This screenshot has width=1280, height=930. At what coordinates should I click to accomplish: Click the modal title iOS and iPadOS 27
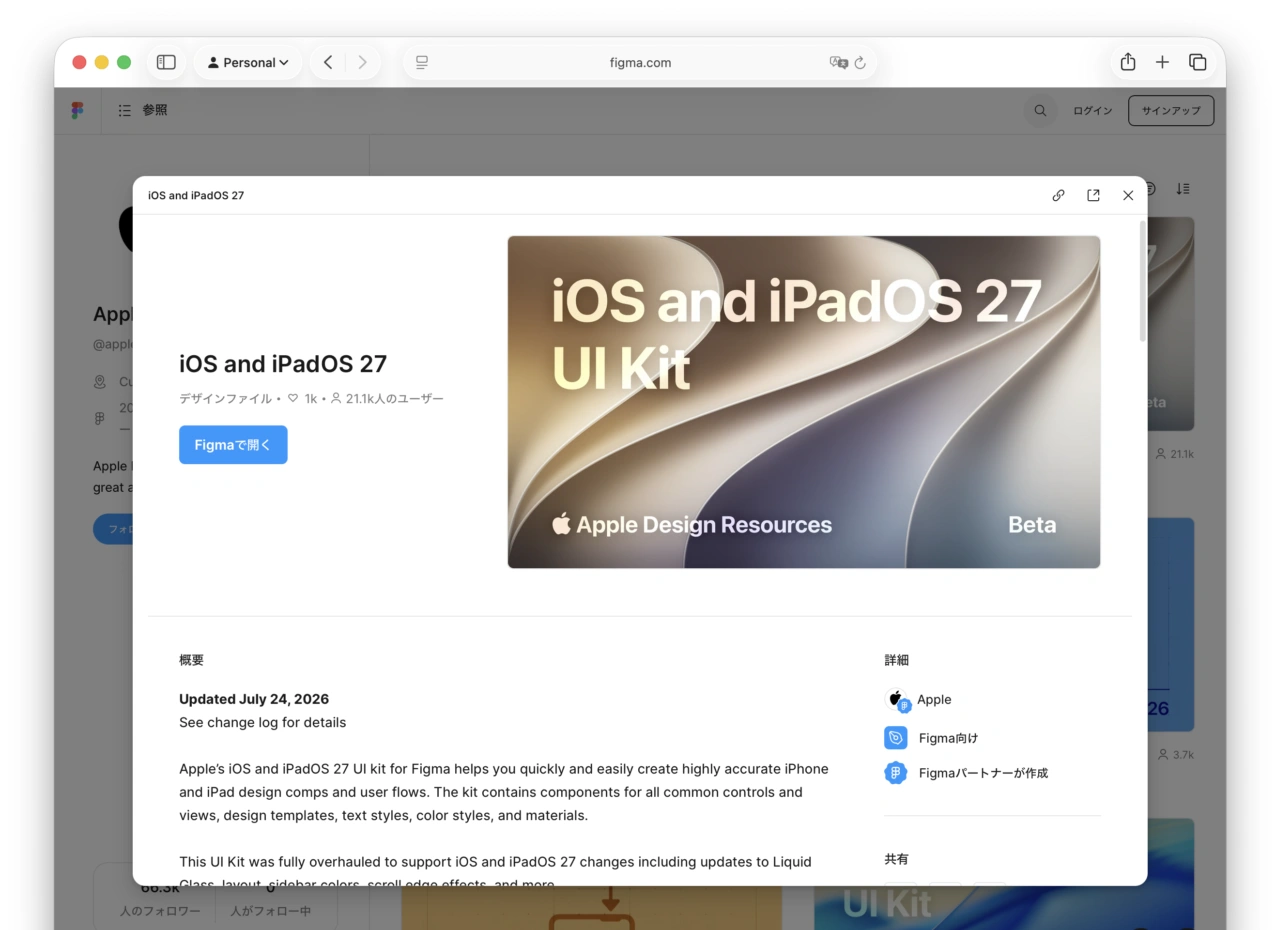196,195
